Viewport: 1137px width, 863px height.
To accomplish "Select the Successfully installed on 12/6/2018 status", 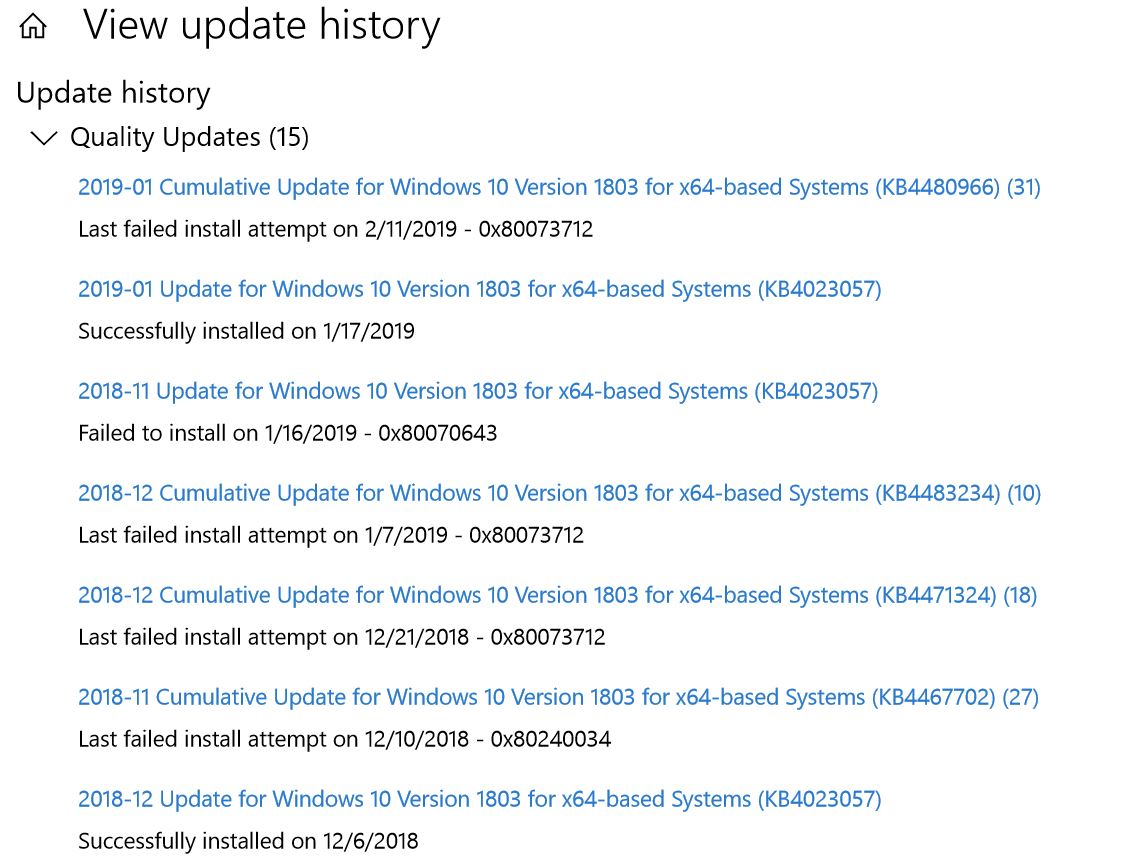I will pos(248,841).
